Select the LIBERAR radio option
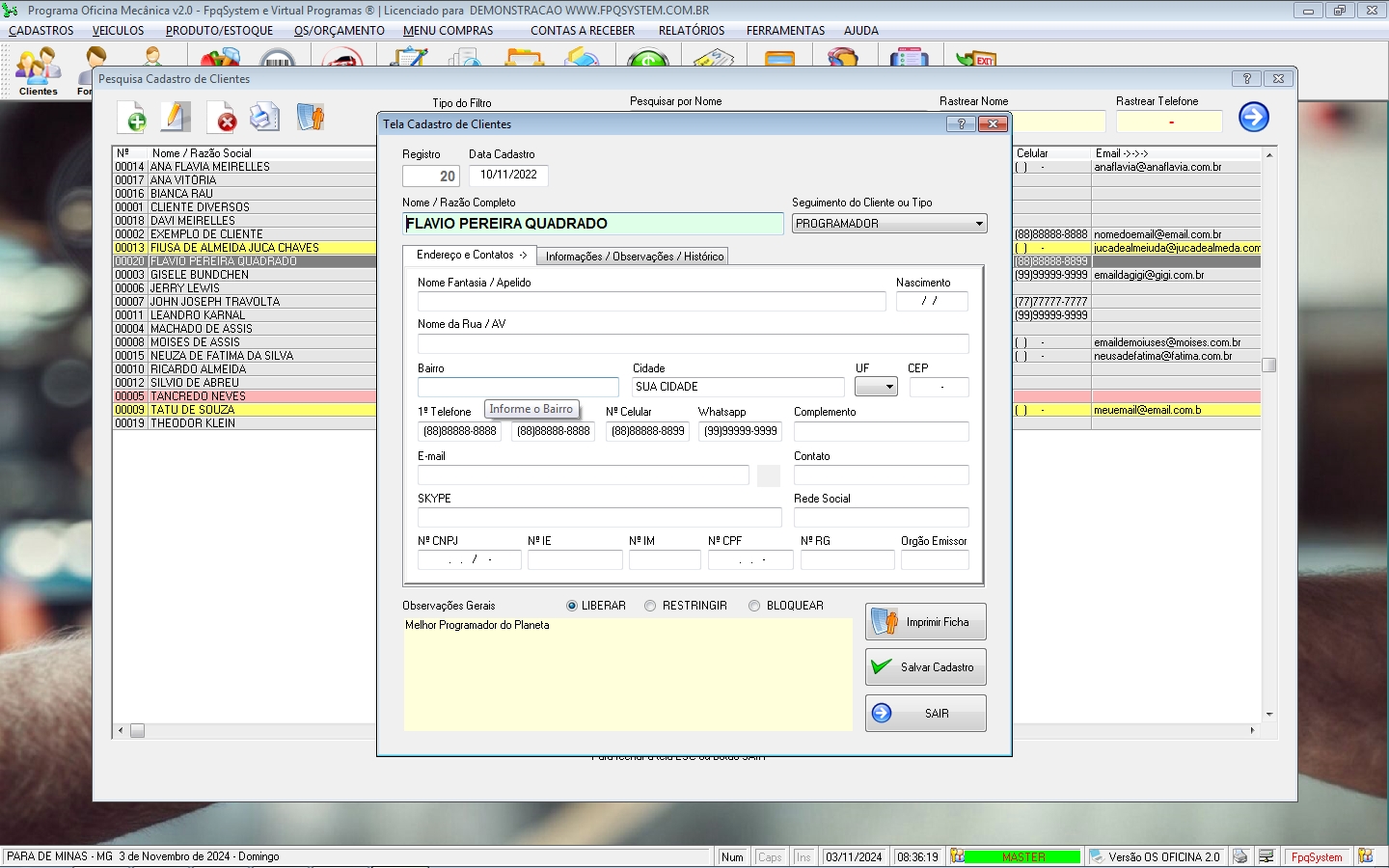The height and width of the screenshot is (868, 1389). click(572, 606)
